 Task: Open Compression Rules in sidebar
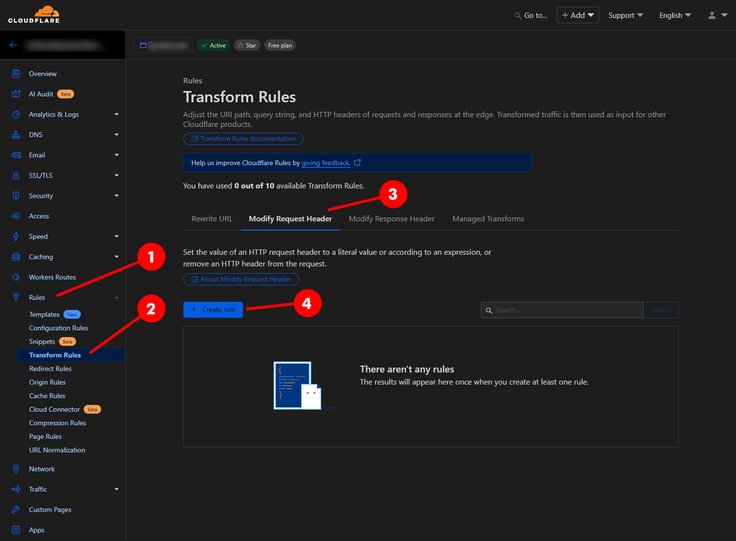click(x=57, y=423)
